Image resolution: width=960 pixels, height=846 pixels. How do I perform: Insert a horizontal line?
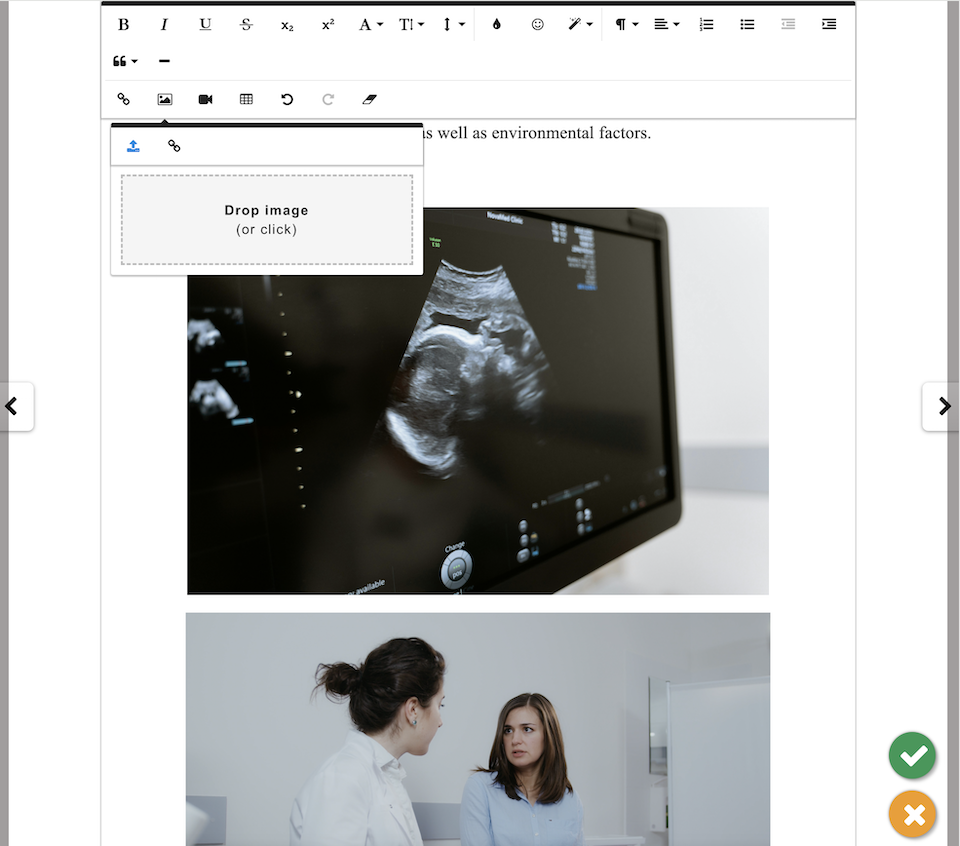tap(164, 61)
